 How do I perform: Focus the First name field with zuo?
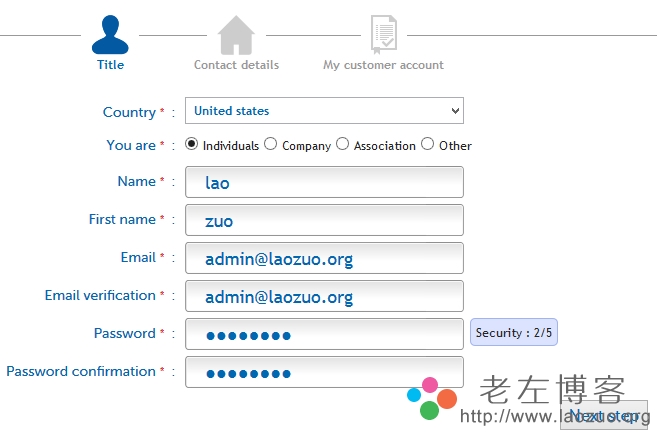click(324, 220)
